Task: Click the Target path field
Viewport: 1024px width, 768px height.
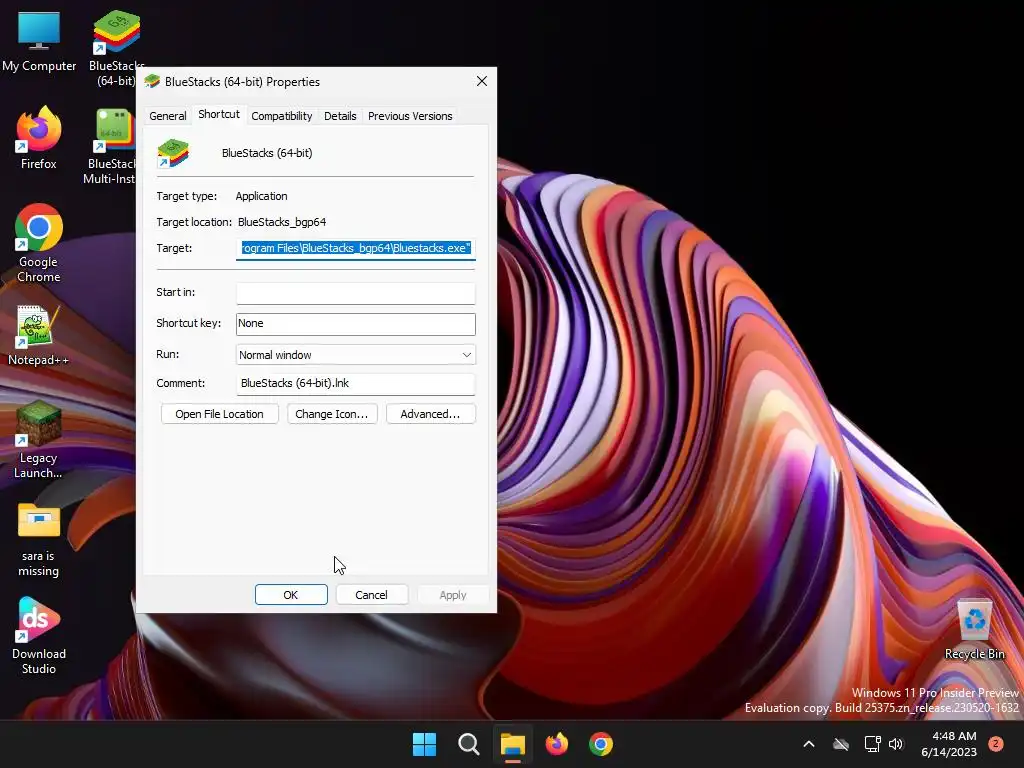Action: 356,248
